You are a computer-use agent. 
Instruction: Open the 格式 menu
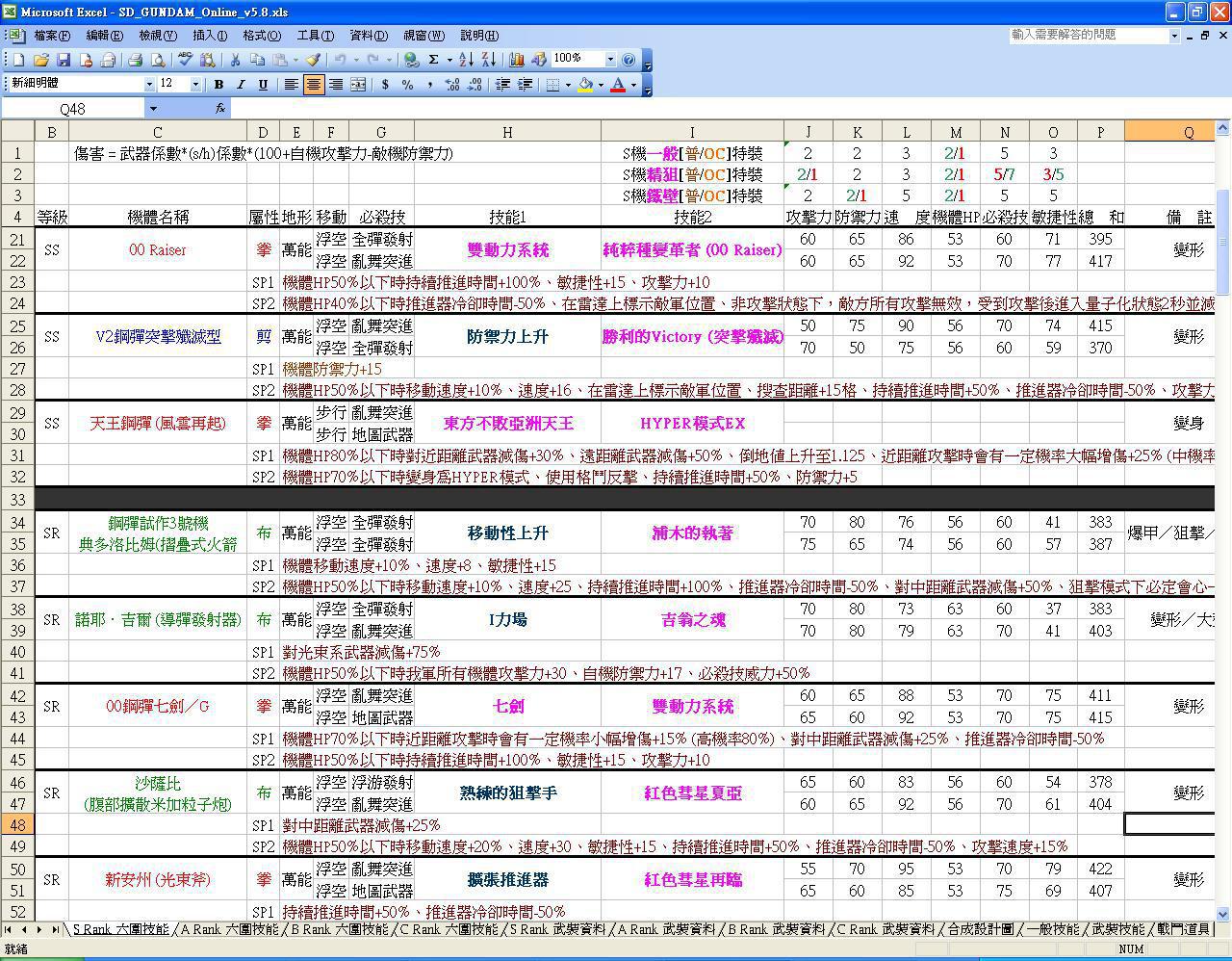tap(261, 36)
